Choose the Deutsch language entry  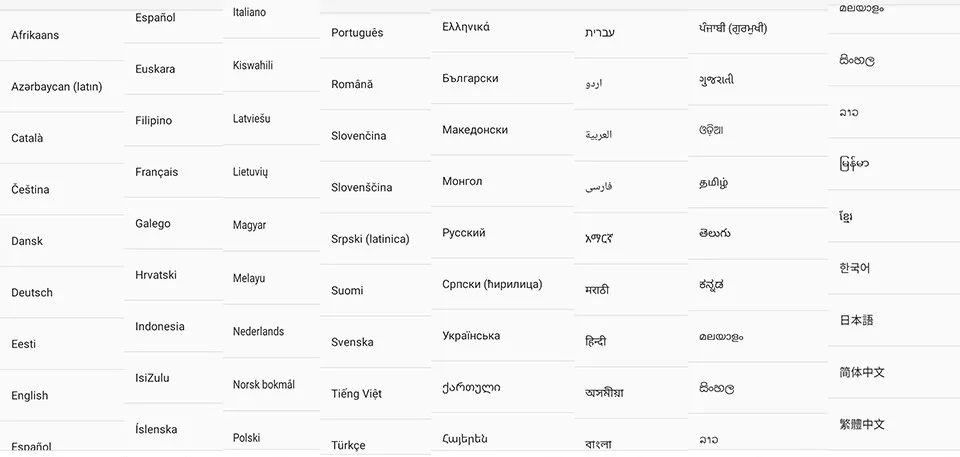(x=61, y=292)
